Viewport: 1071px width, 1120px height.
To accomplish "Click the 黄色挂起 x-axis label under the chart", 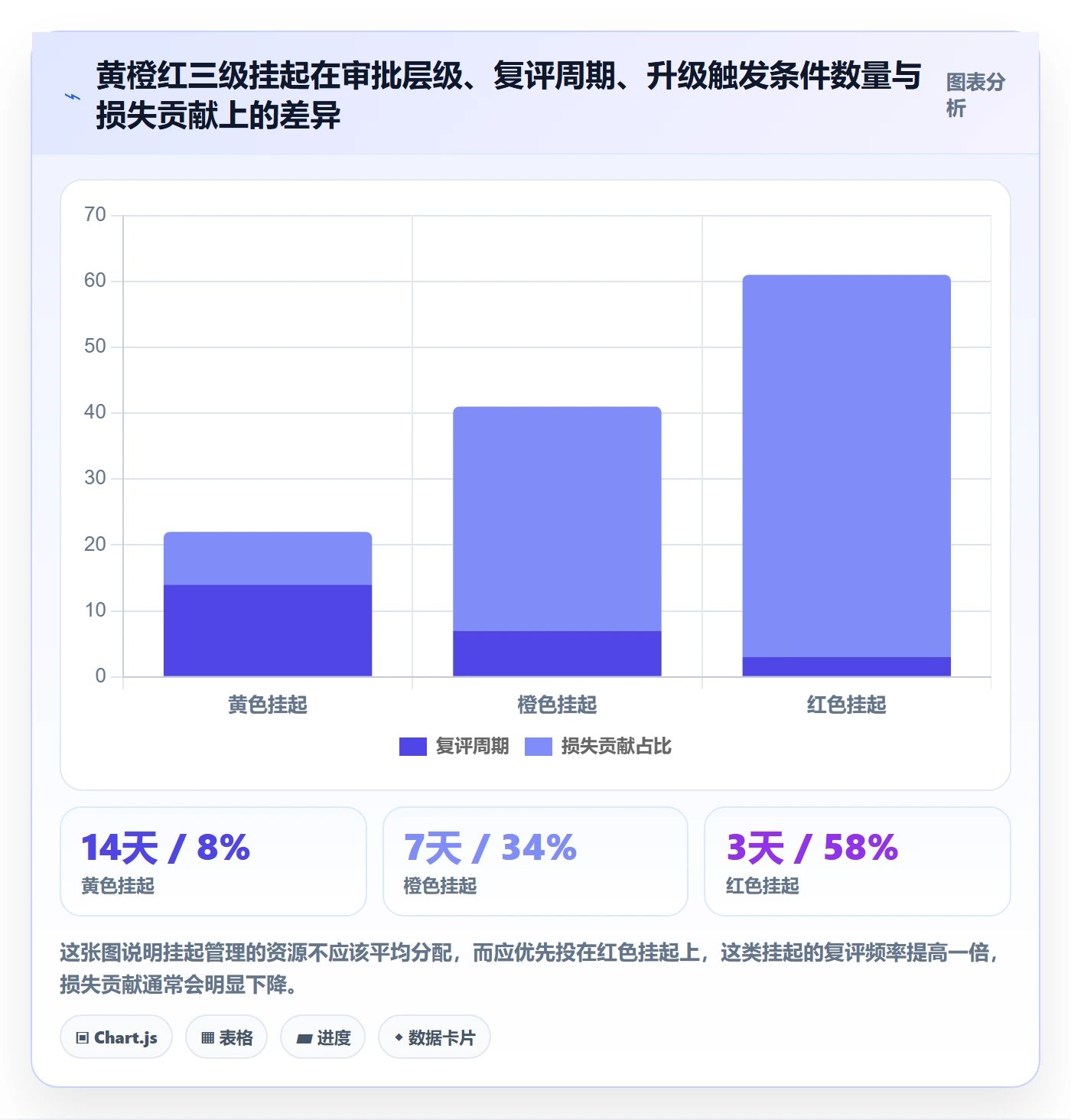I will pos(268,705).
